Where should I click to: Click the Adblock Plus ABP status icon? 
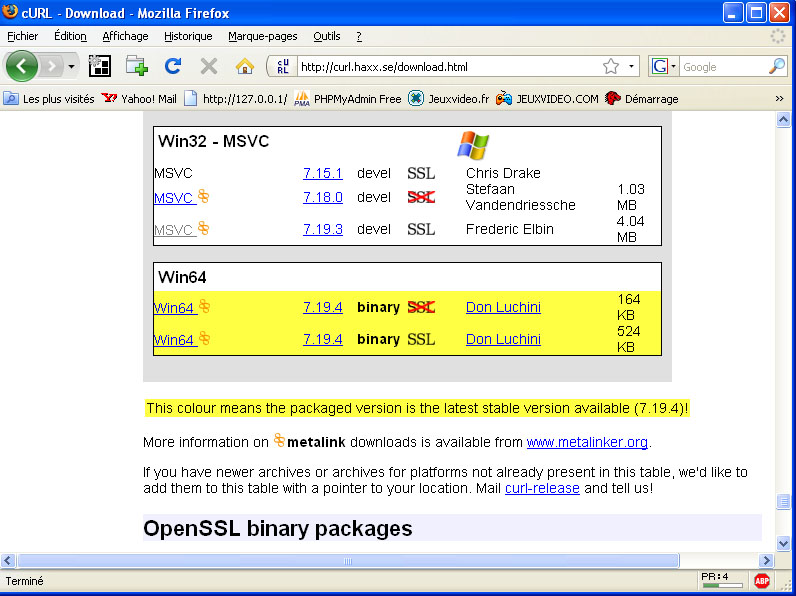point(762,581)
